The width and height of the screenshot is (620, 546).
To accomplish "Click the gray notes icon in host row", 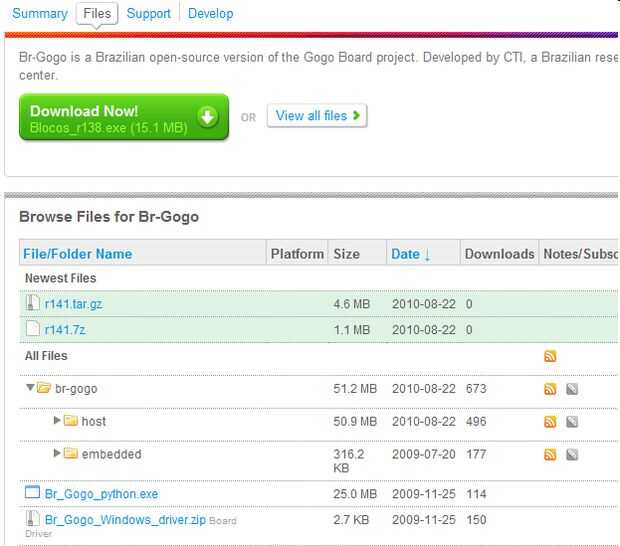I will [x=572, y=422].
